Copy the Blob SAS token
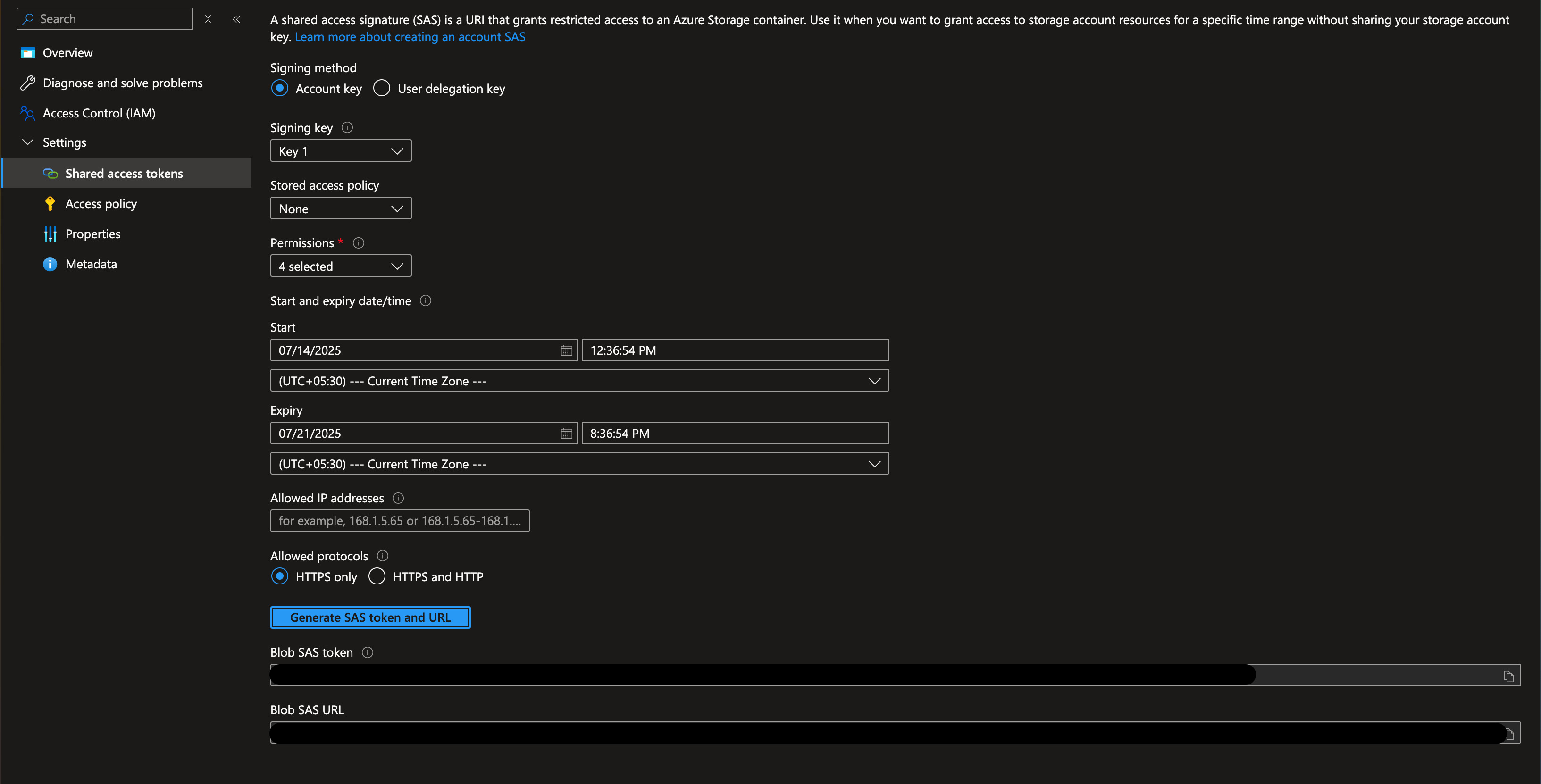This screenshot has width=1541, height=784. point(1508,676)
